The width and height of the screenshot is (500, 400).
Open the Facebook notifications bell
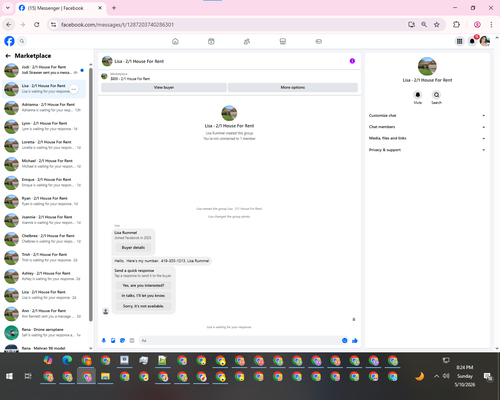pyautogui.click(x=472, y=41)
